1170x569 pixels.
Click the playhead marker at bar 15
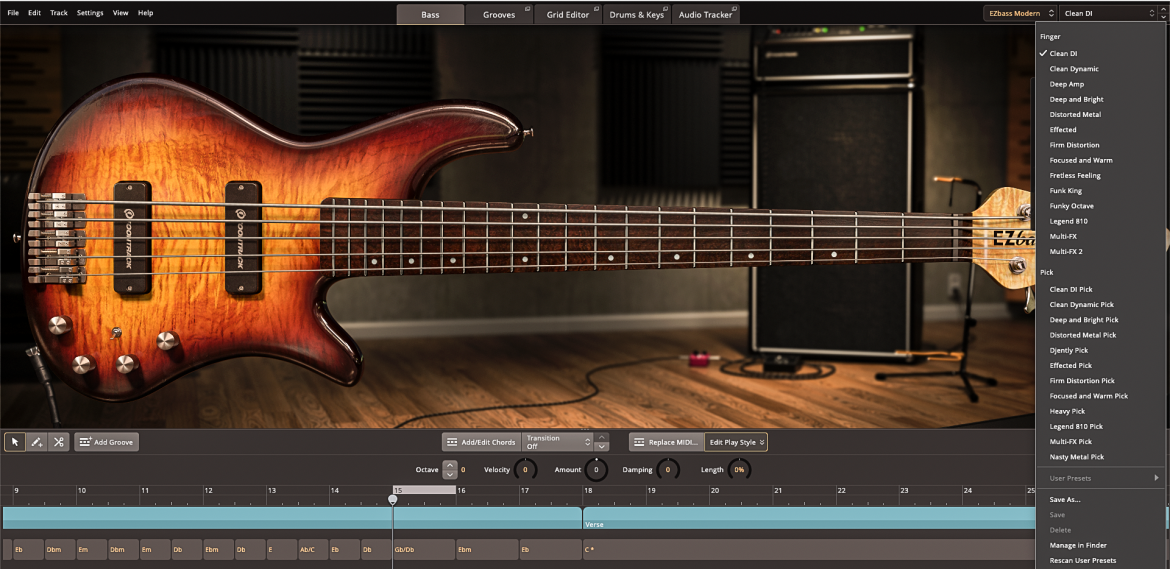[x=393, y=499]
